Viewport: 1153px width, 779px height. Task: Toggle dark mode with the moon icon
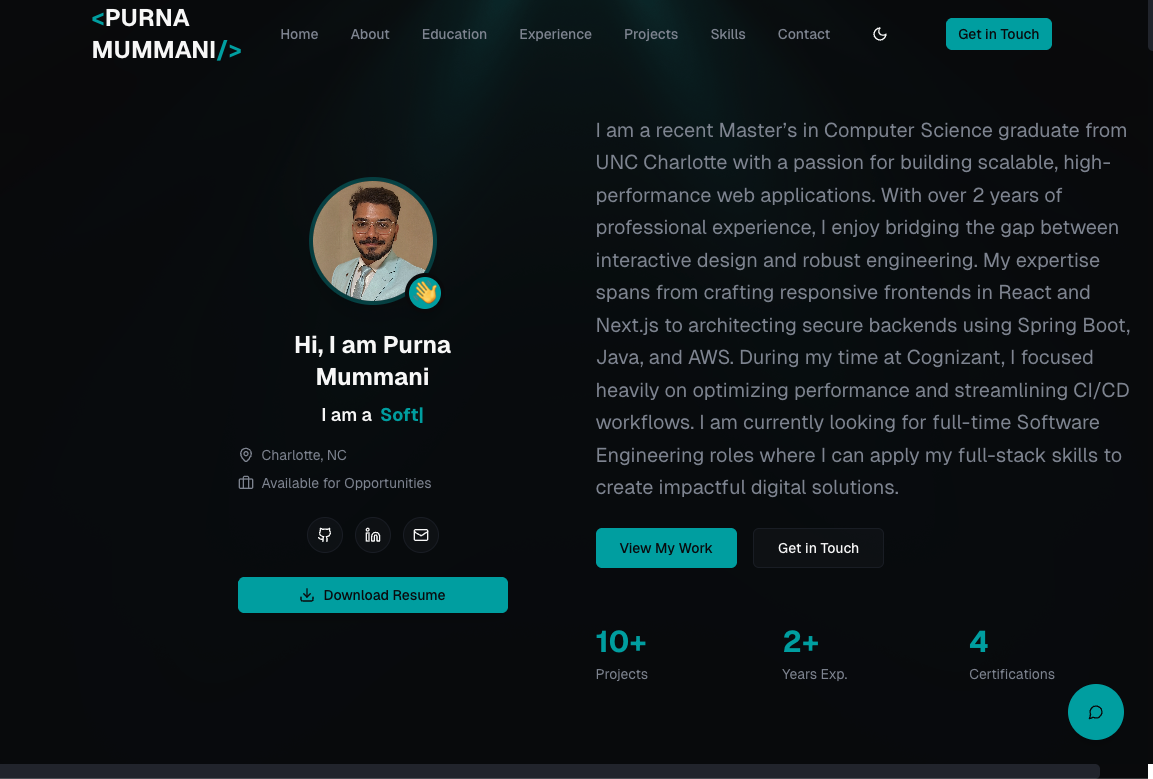click(879, 34)
